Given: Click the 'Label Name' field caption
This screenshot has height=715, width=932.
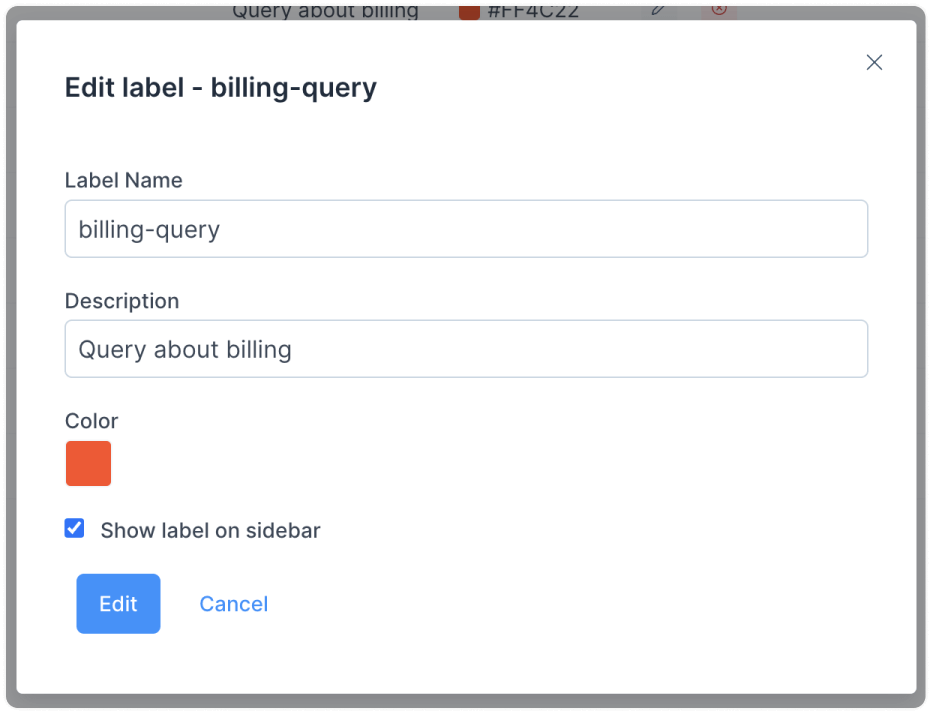Looking at the screenshot, I should 124,180.
